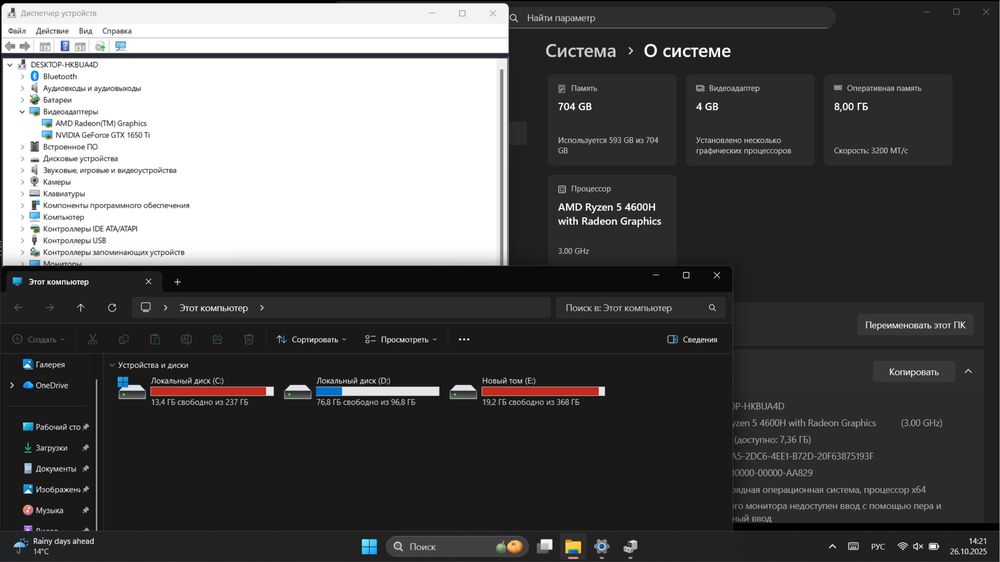Close the Этот компьютер tab
Viewport: 1000px width, 562px height.
[x=149, y=281]
